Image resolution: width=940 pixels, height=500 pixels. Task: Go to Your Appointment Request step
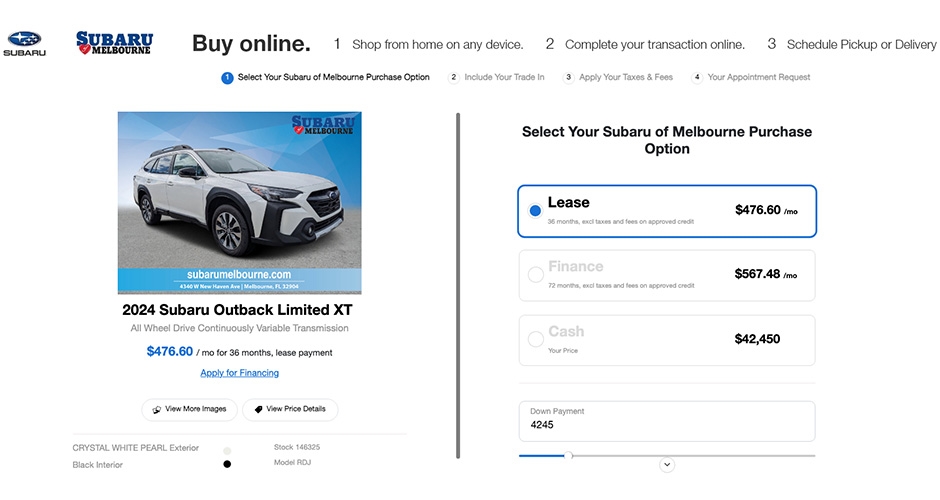click(x=758, y=77)
